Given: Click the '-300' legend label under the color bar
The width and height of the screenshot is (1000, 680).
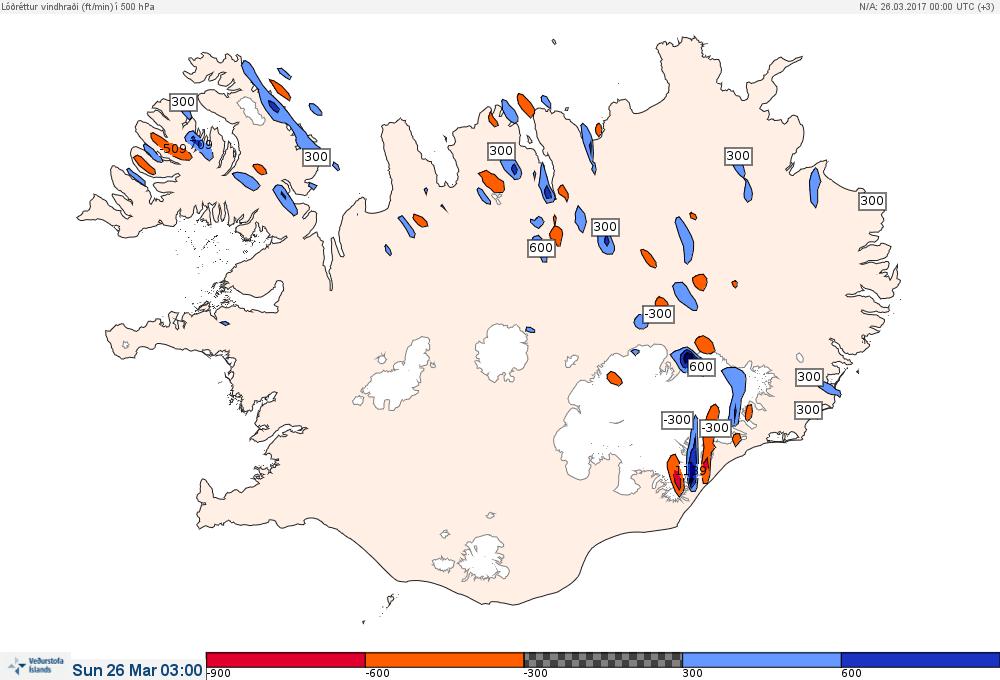Looking at the screenshot, I should coord(536,673).
